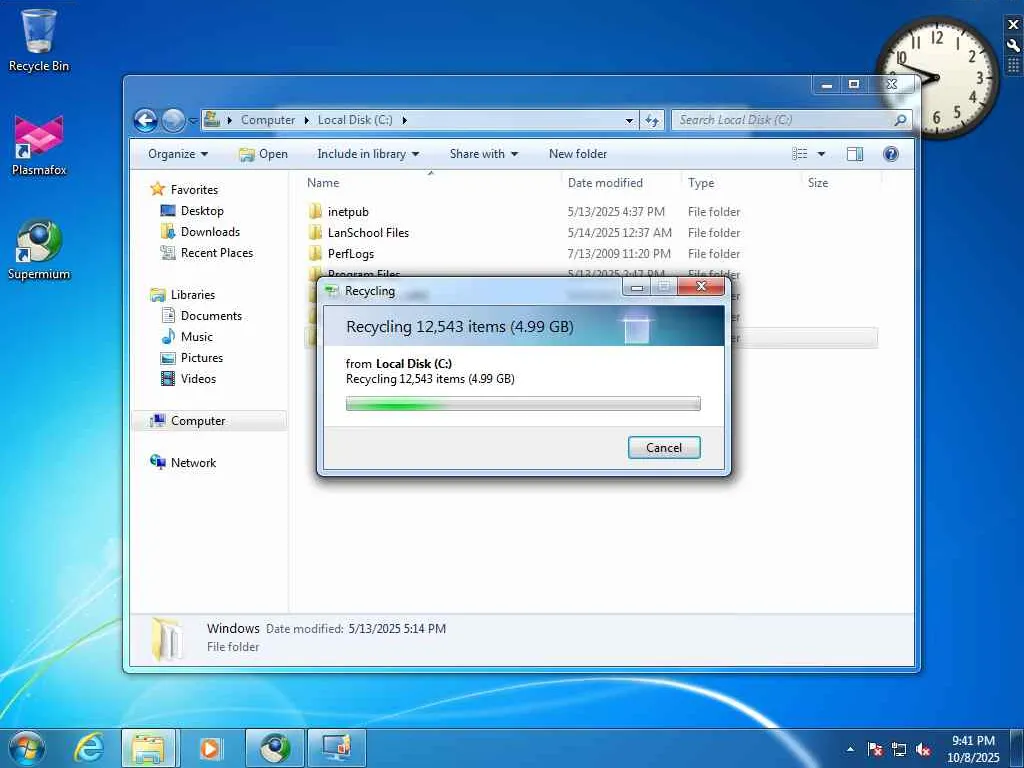The width and height of the screenshot is (1024, 768).
Task: Open the last pinned taskbar application
Action: (x=337, y=748)
